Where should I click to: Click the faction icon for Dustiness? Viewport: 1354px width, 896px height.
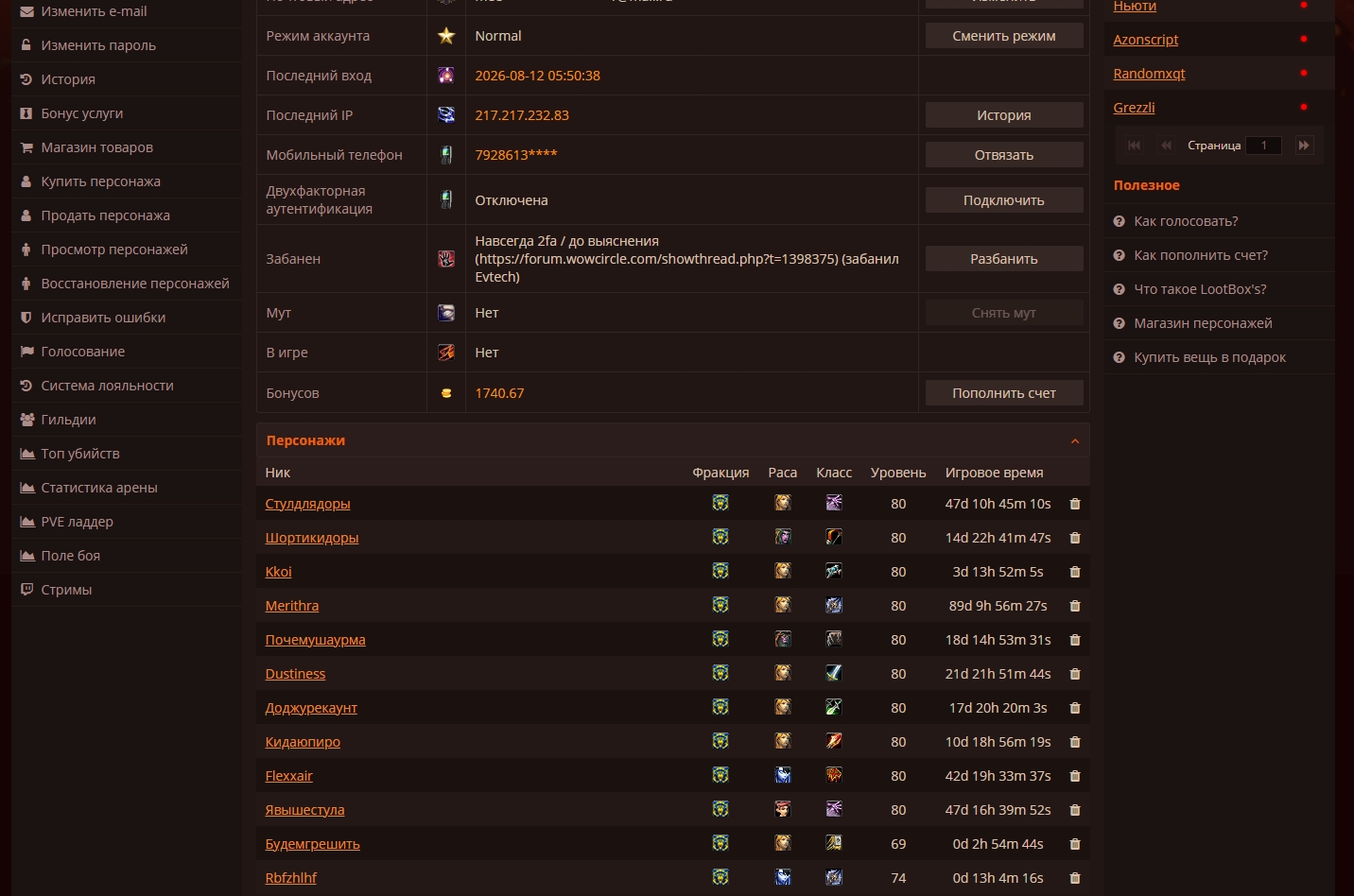720,673
